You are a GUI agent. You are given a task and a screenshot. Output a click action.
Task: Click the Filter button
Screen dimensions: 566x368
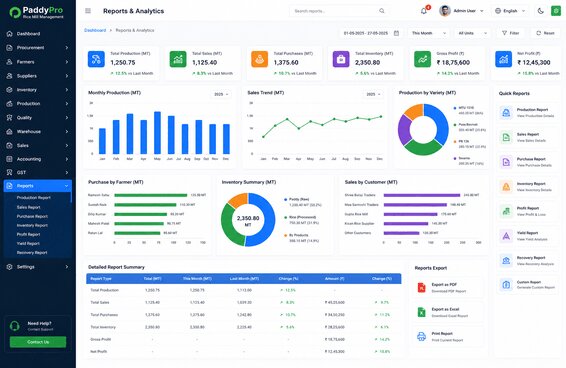(511, 33)
